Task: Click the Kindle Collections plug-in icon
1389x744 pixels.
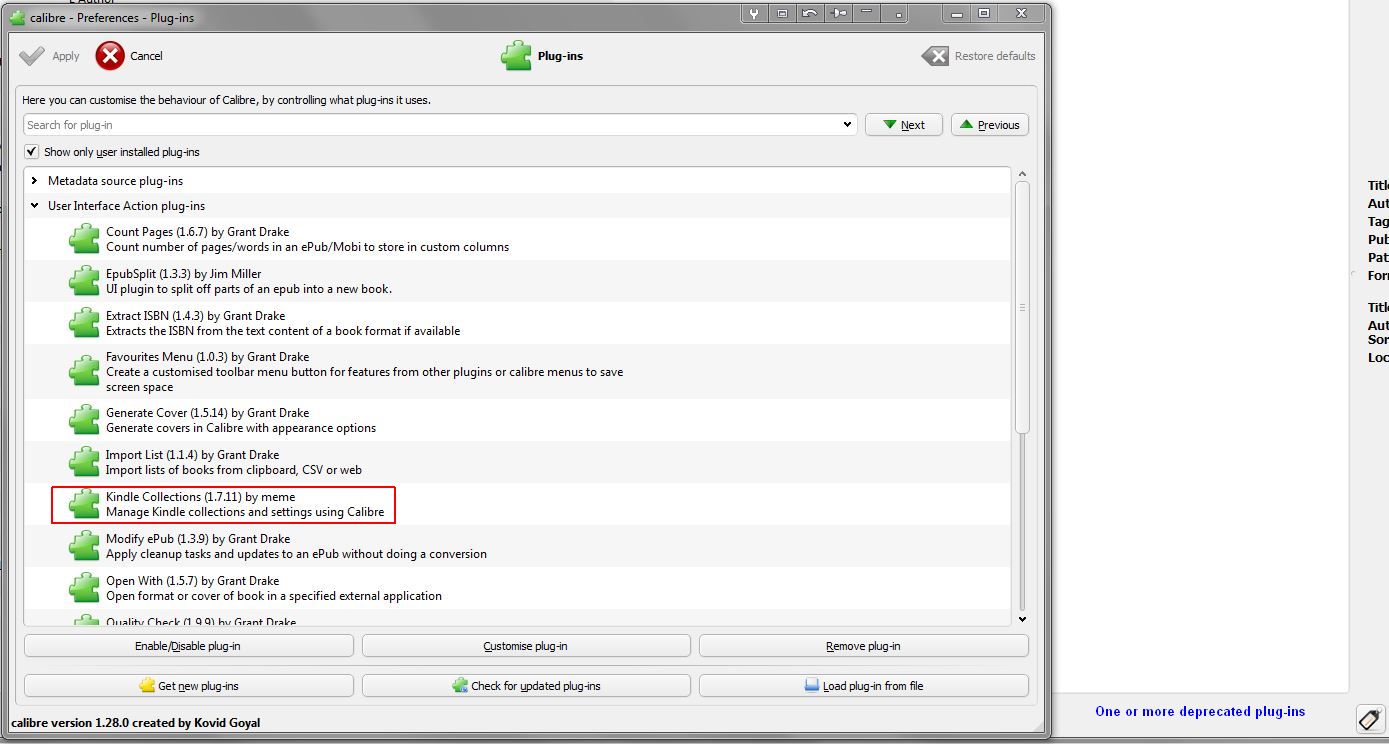Action: 84,504
